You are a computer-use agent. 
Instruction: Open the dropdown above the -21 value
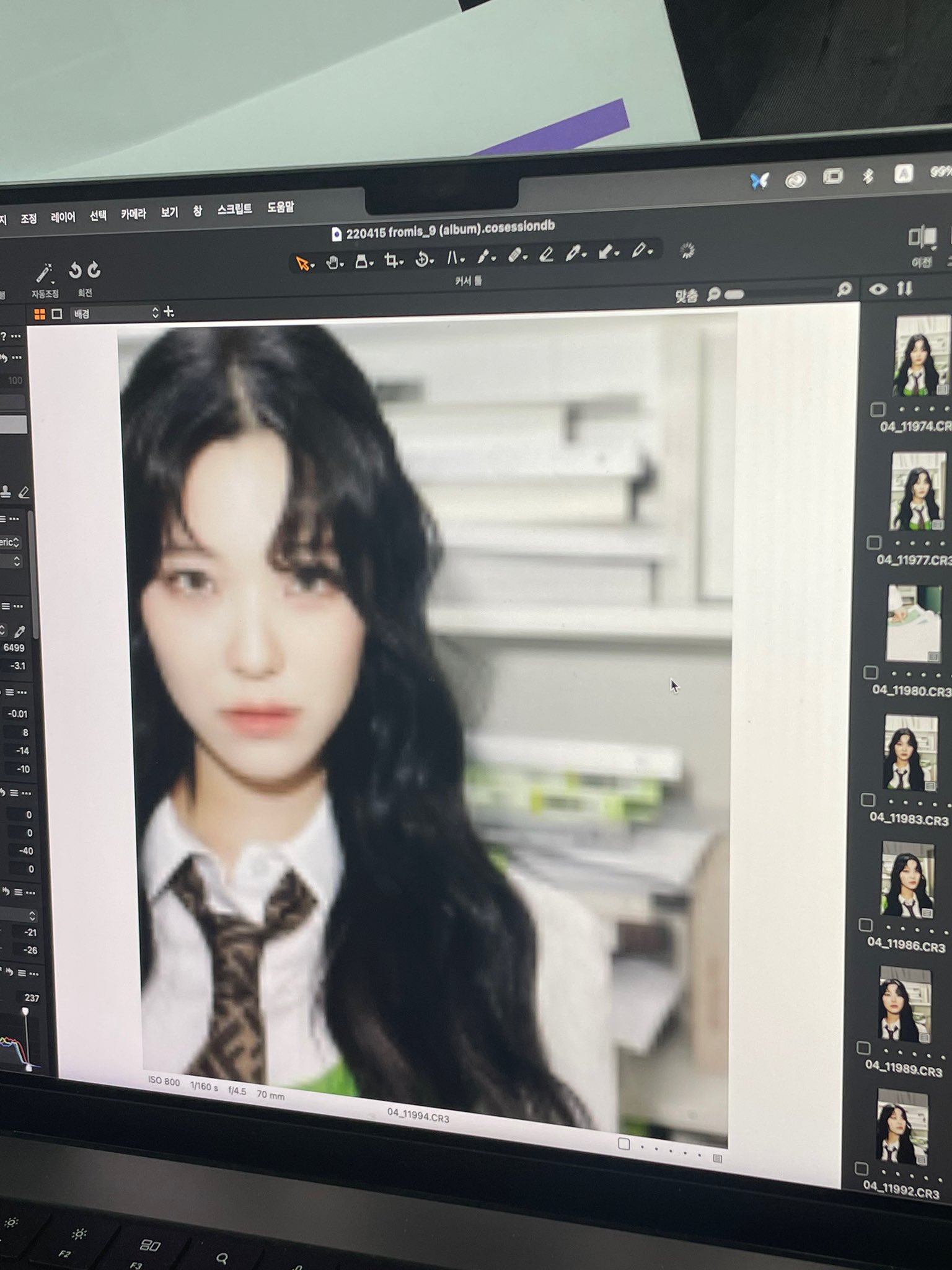19,915
